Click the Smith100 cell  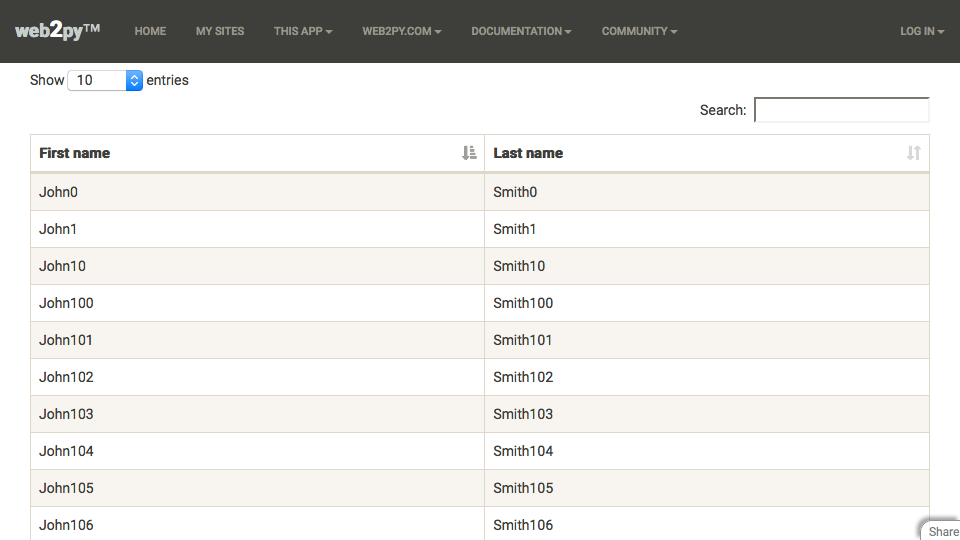[x=707, y=303]
